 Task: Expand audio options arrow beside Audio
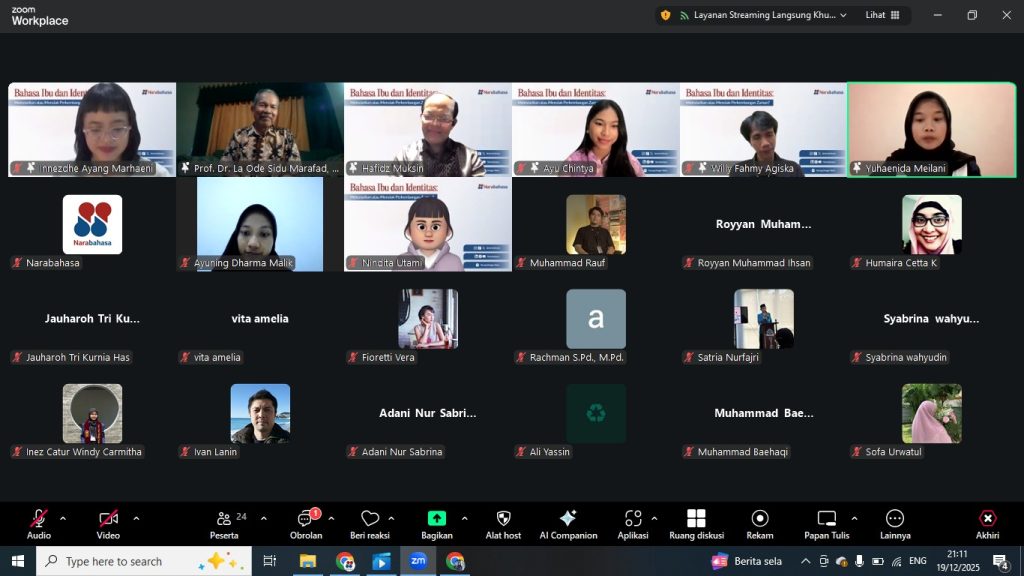point(63,518)
